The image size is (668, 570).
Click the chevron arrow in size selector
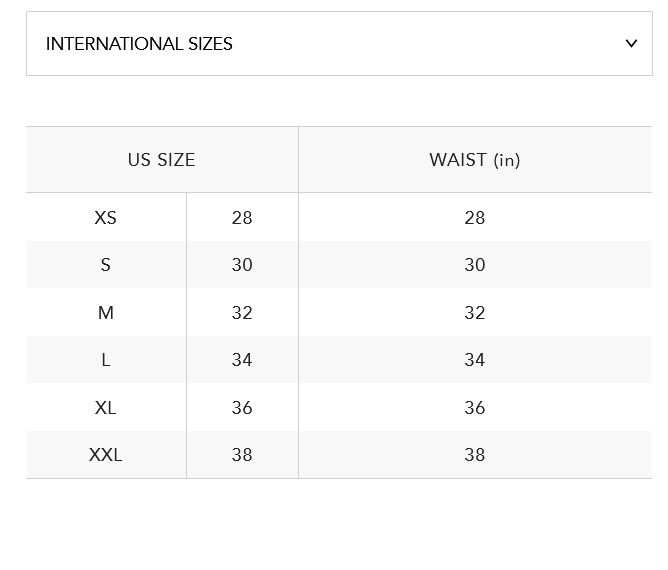point(631,43)
